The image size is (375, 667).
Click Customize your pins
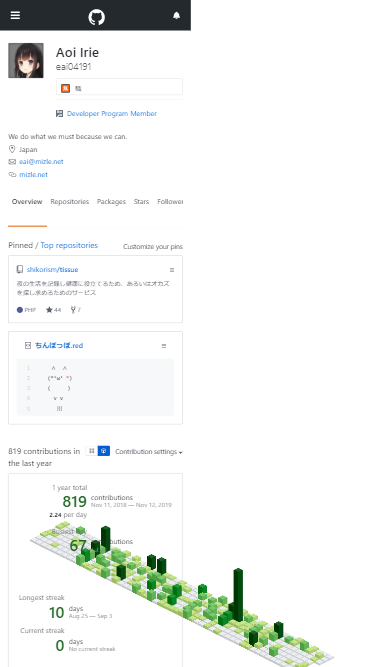(153, 247)
